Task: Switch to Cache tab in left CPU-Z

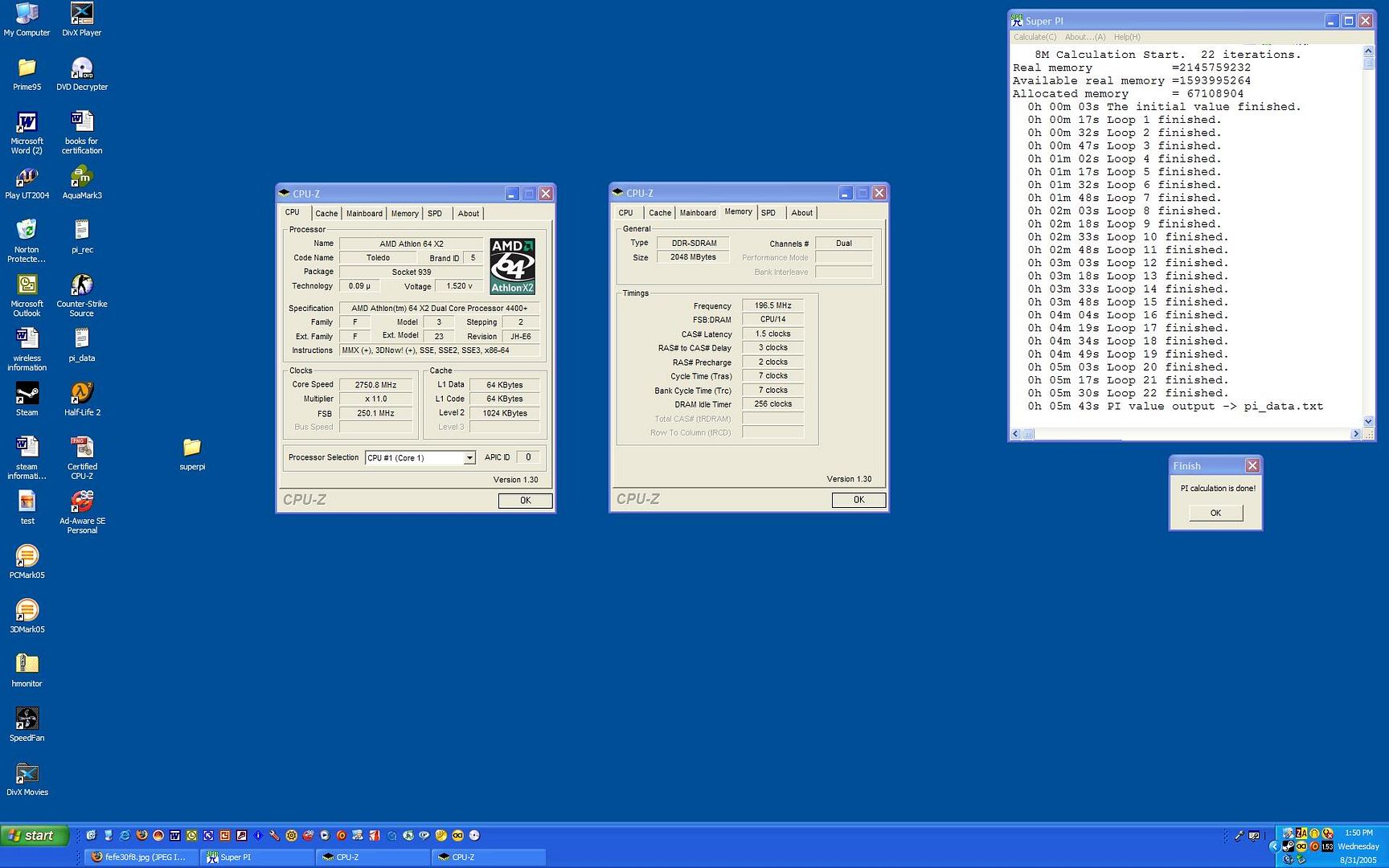Action: [x=326, y=214]
